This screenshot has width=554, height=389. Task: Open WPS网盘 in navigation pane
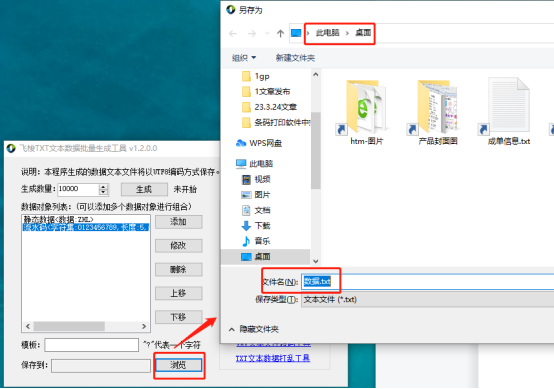pos(259,143)
